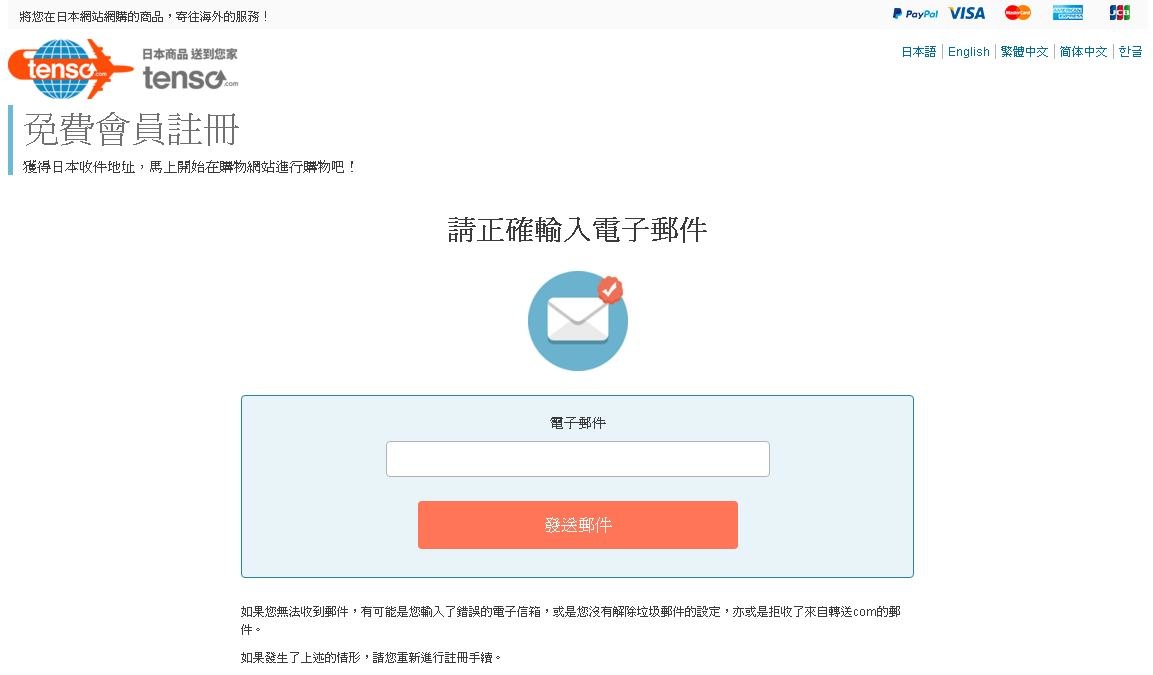The height and width of the screenshot is (675, 1153).
Task: Change language to 한글
Action: coord(1130,51)
